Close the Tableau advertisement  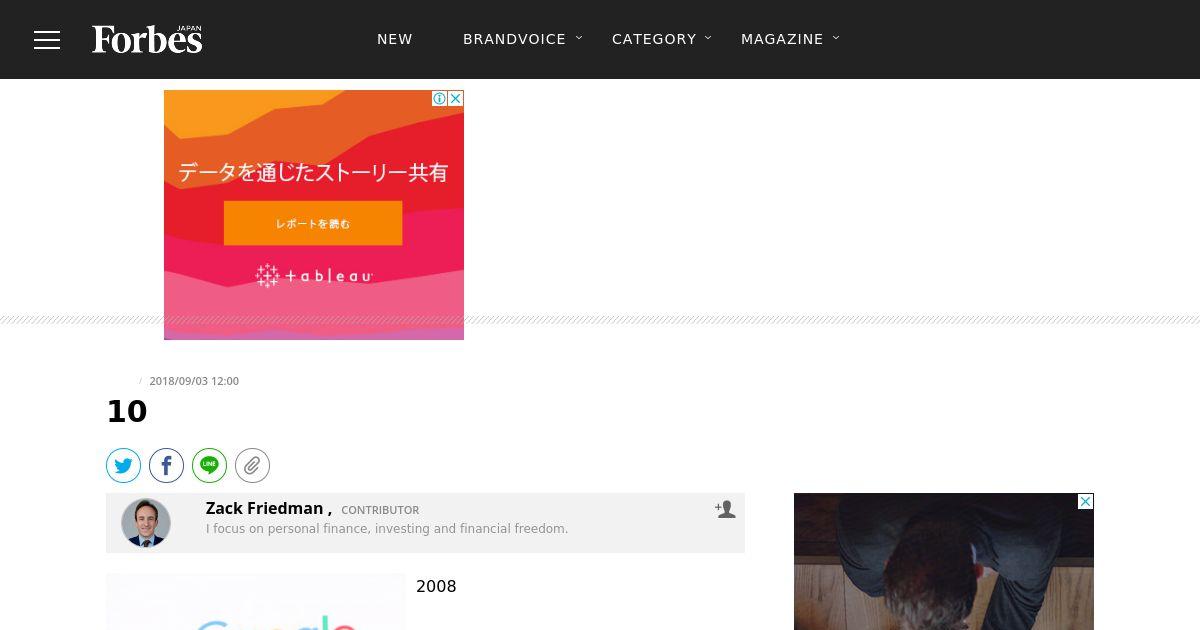tap(456, 98)
